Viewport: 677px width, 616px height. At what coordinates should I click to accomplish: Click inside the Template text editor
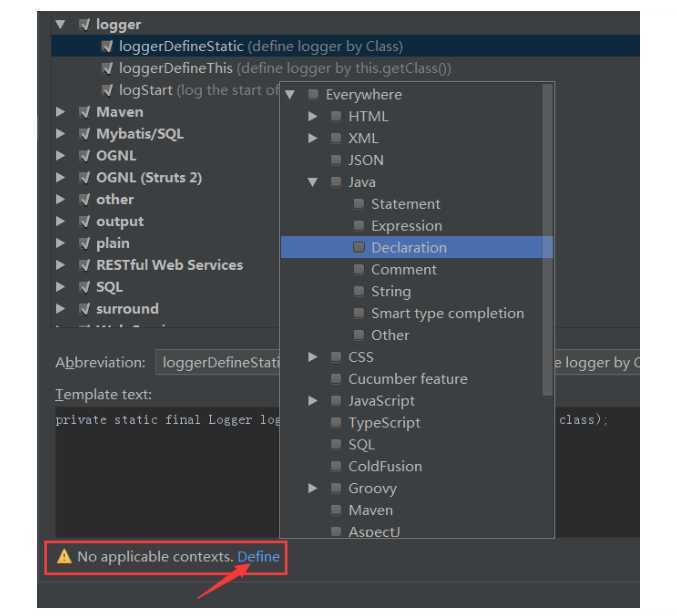[168, 471]
